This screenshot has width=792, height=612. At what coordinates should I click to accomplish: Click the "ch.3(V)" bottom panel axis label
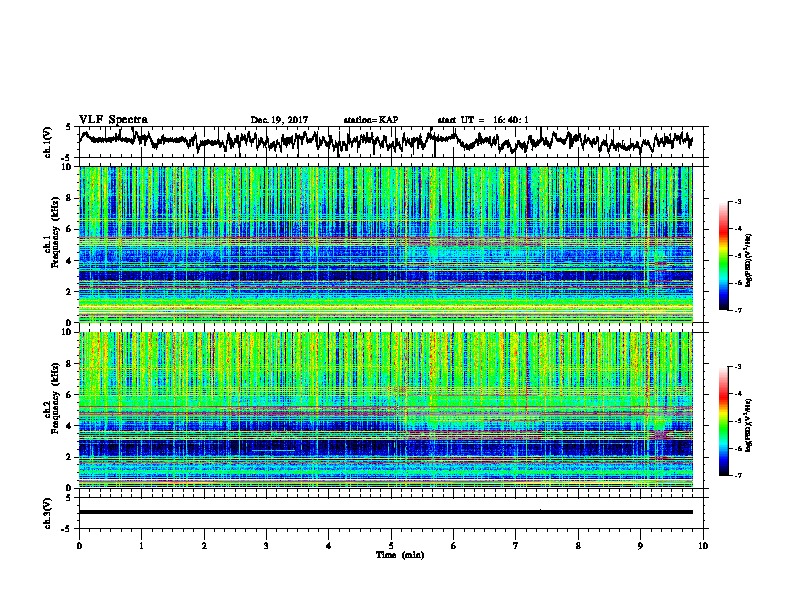point(48,513)
